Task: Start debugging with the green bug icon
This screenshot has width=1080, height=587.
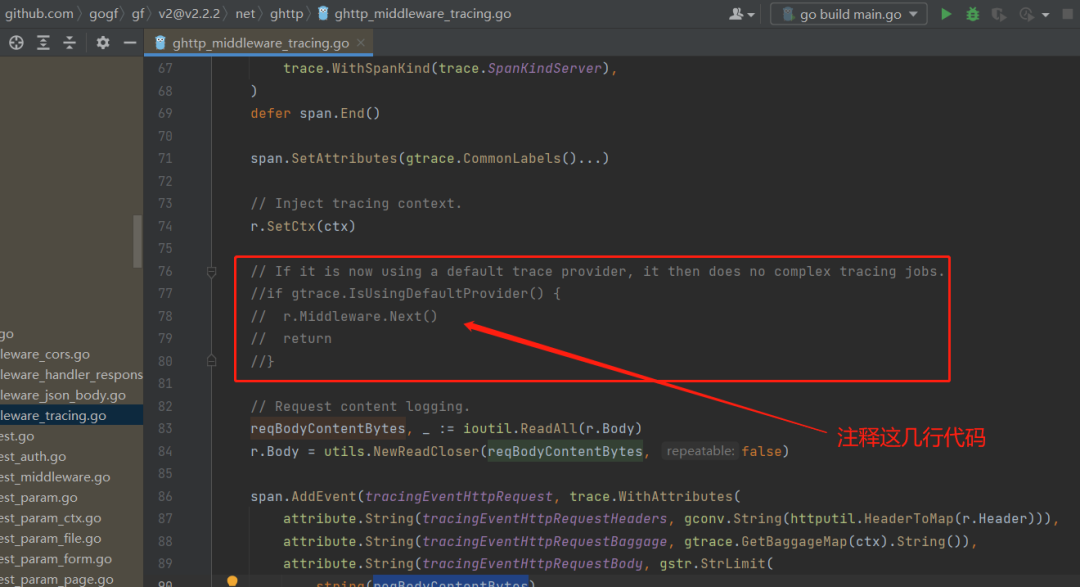Action: click(973, 14)
